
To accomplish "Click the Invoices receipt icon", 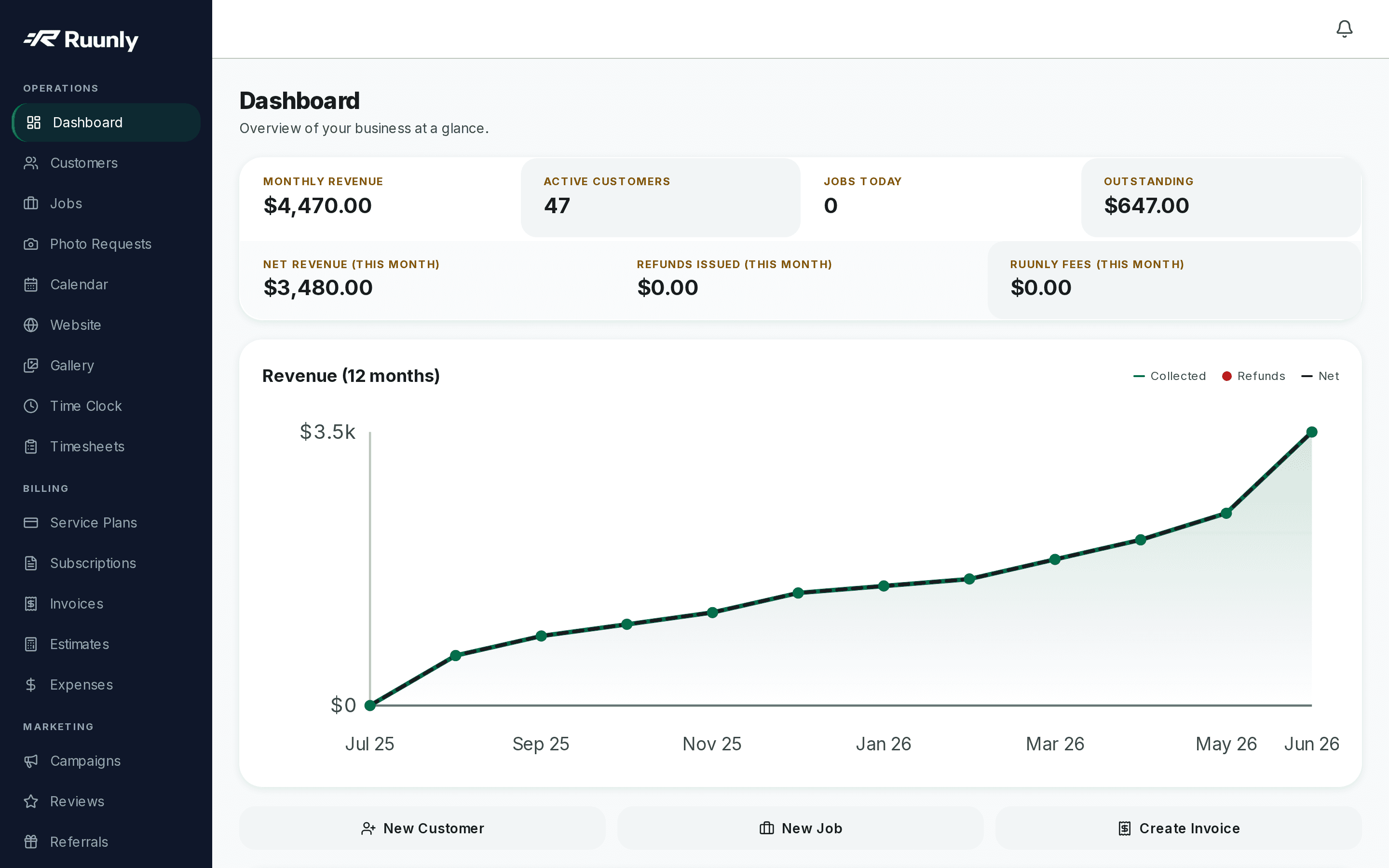I will pos(31,603).
